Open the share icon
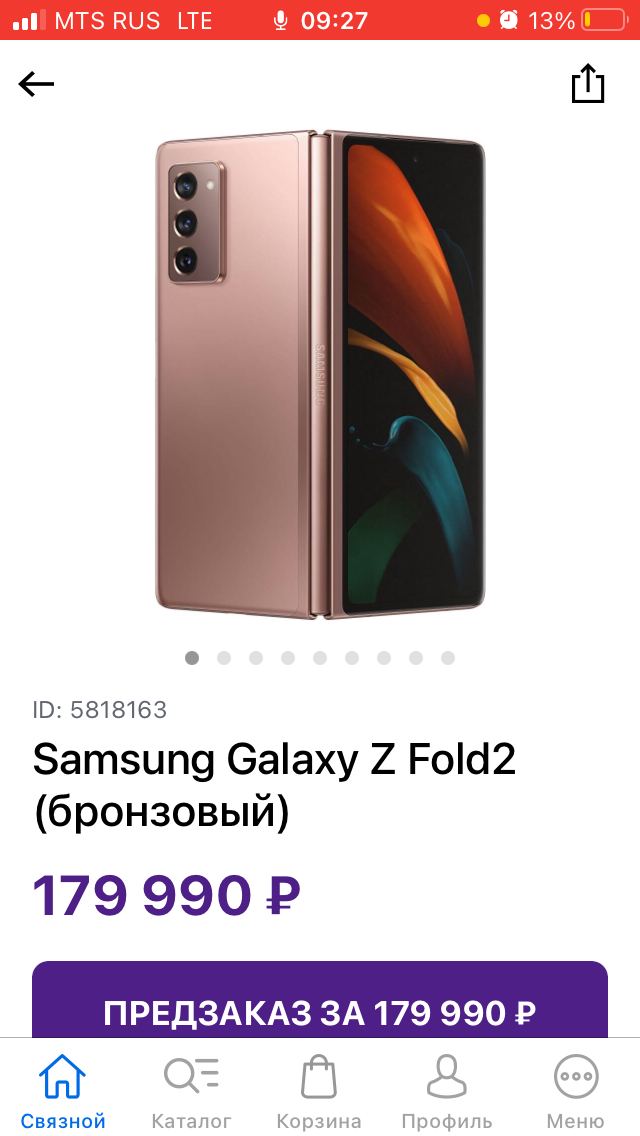Screen dimensions: 640x1136 (x=588, y=83)
